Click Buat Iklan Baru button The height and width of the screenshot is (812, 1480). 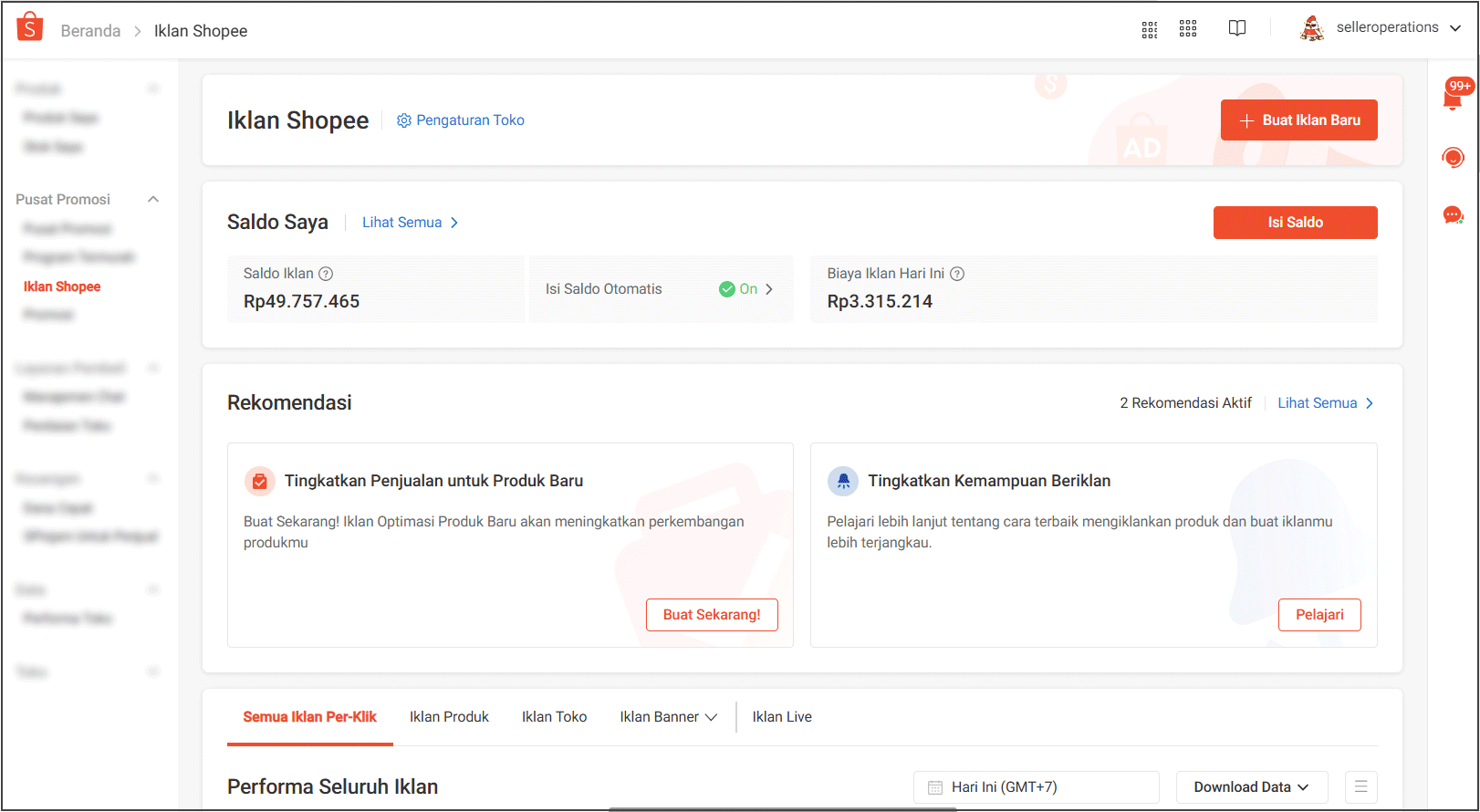(1299, 120)
